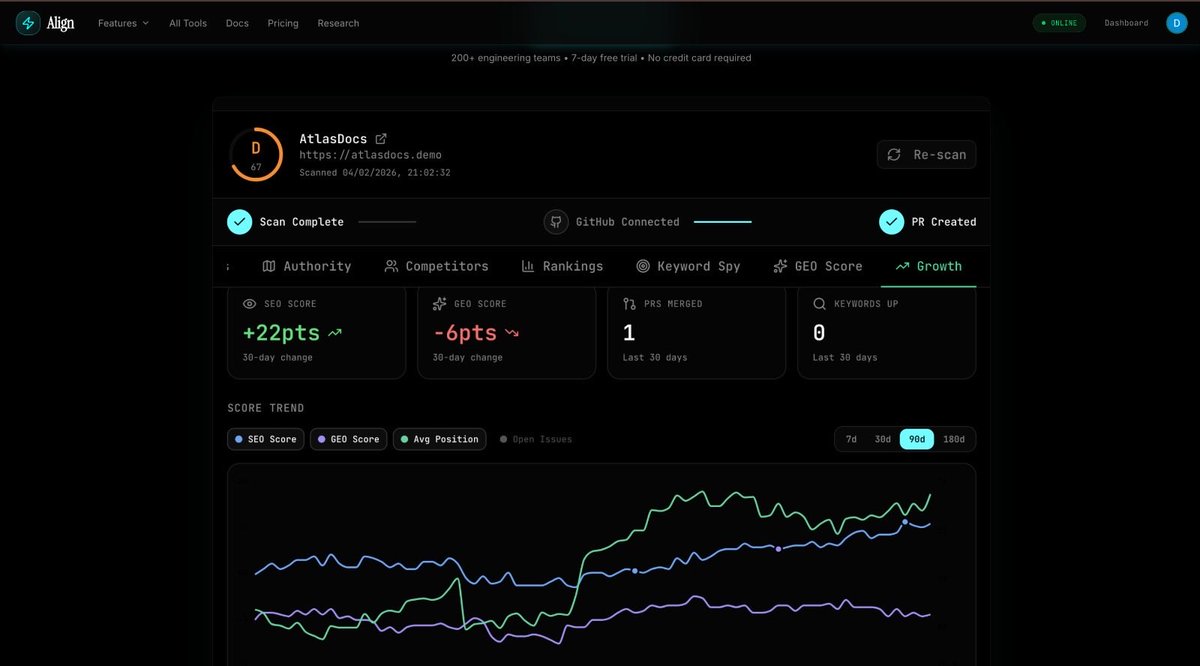Click the AtlasDocs site name
The image size is (1200, 666).
click(x=333, y=139)
